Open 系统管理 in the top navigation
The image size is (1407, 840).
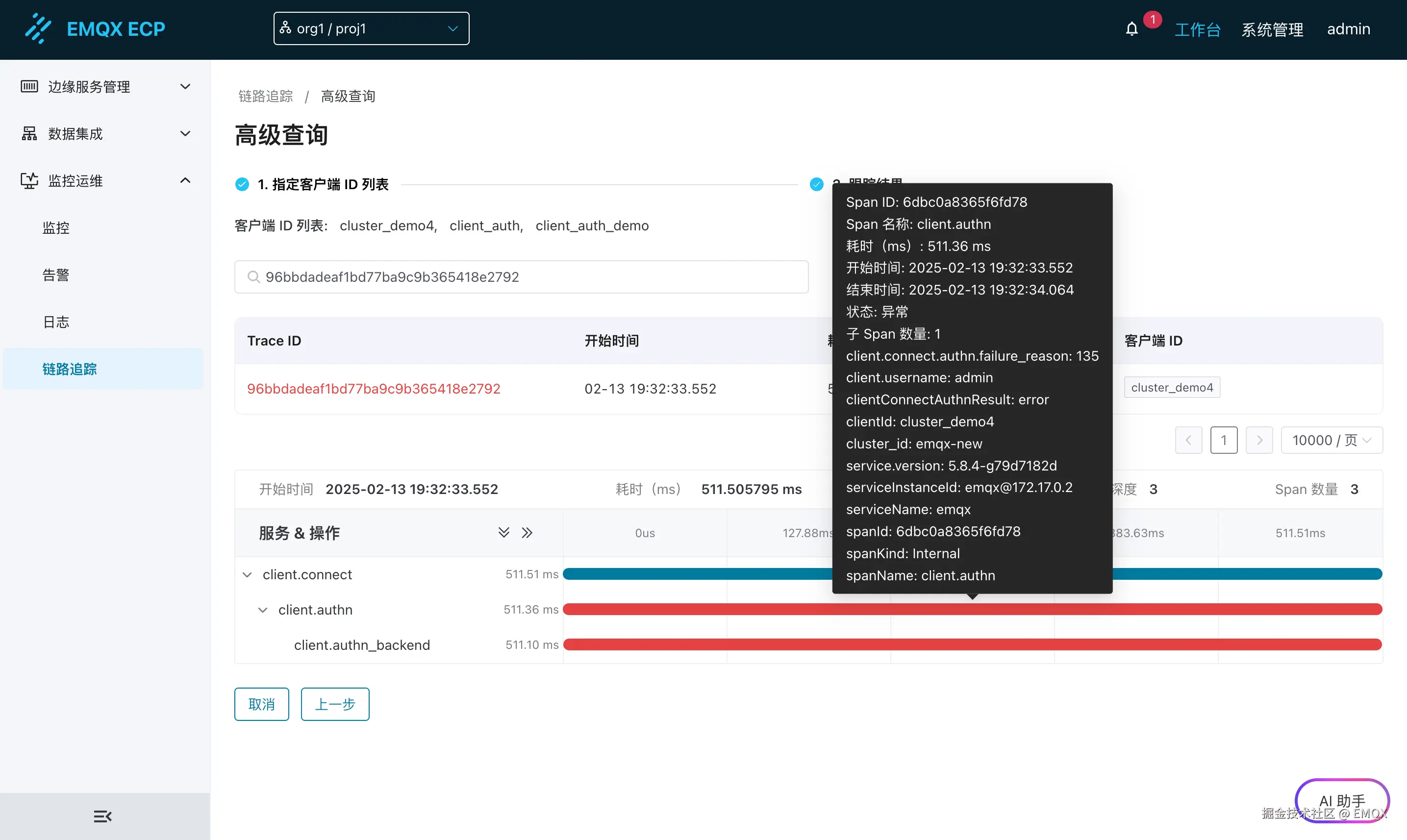1272,29
